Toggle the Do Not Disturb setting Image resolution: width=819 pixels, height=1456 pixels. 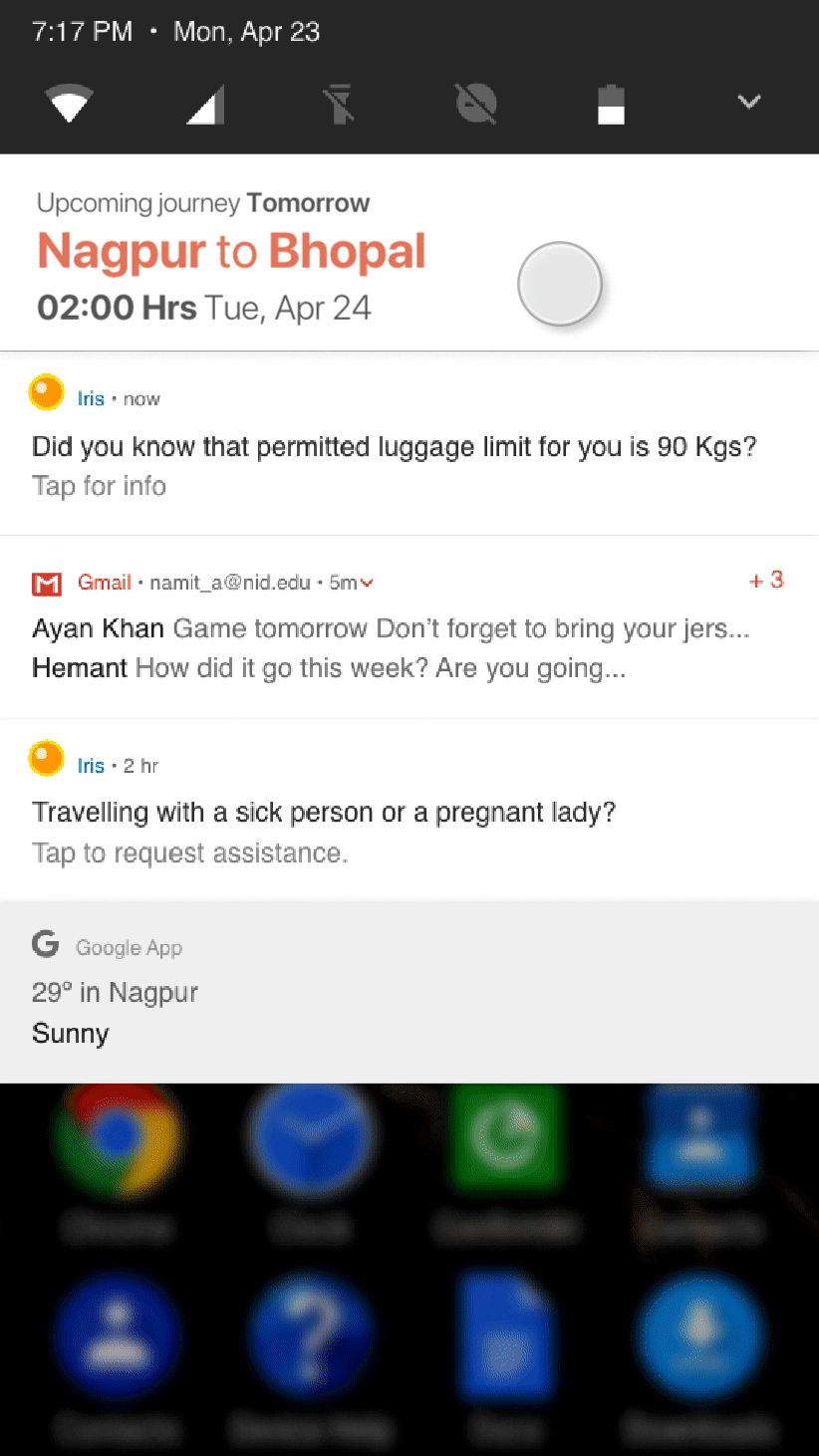476,104
